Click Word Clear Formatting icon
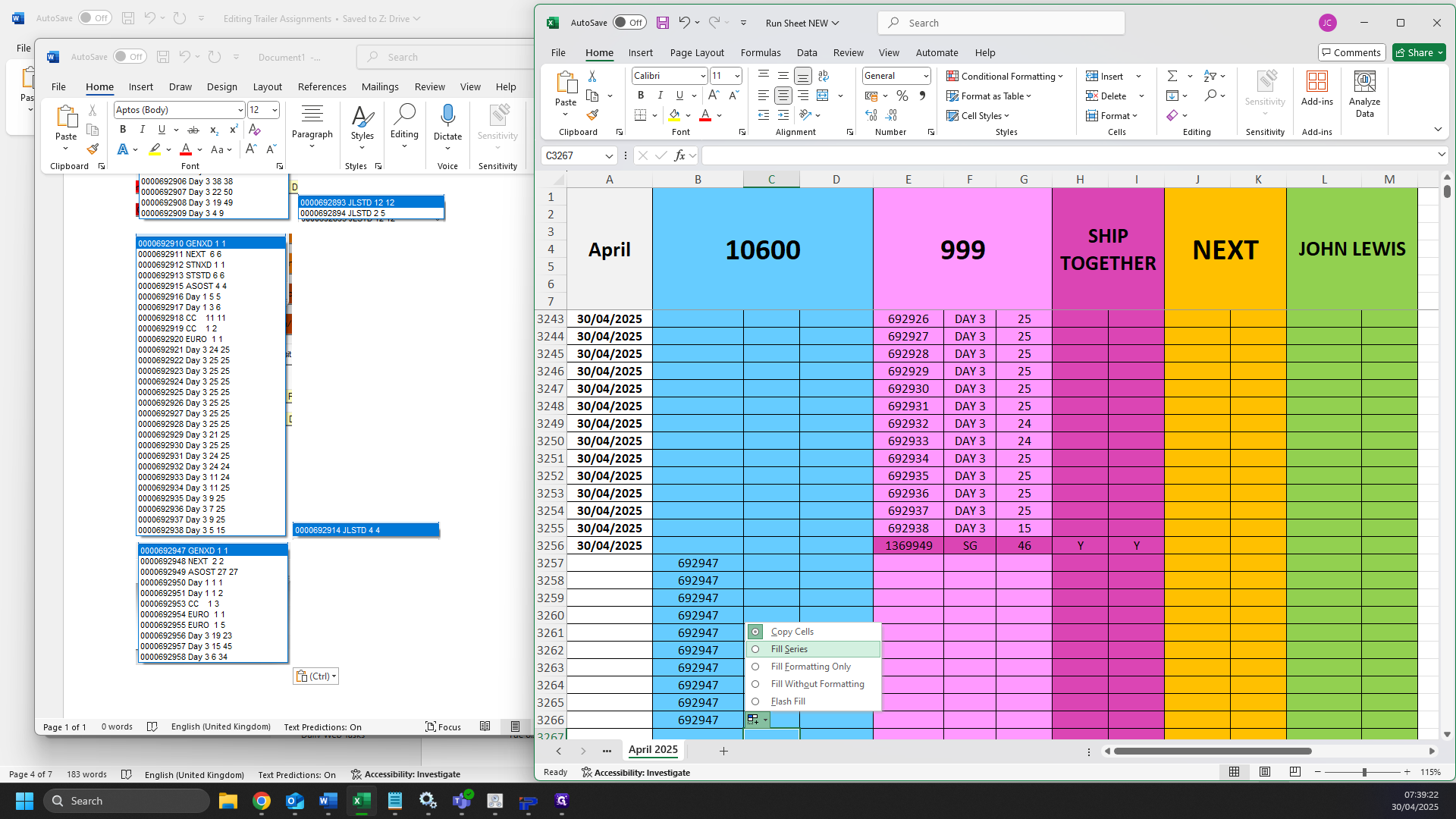The height and width of the screenshot is (819, 1456). [255, 130]
